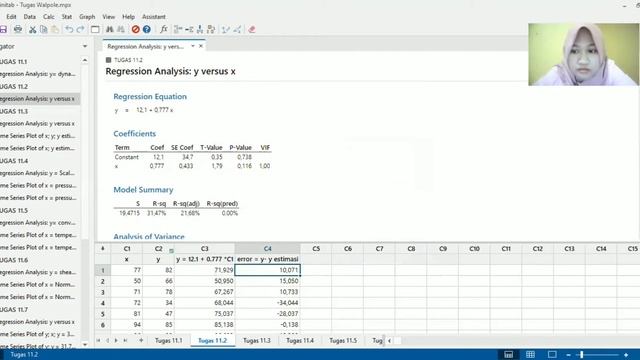Click the Insert Column toolbar icon
Viewport: 640px width, 360px height.
pos(200,29)
